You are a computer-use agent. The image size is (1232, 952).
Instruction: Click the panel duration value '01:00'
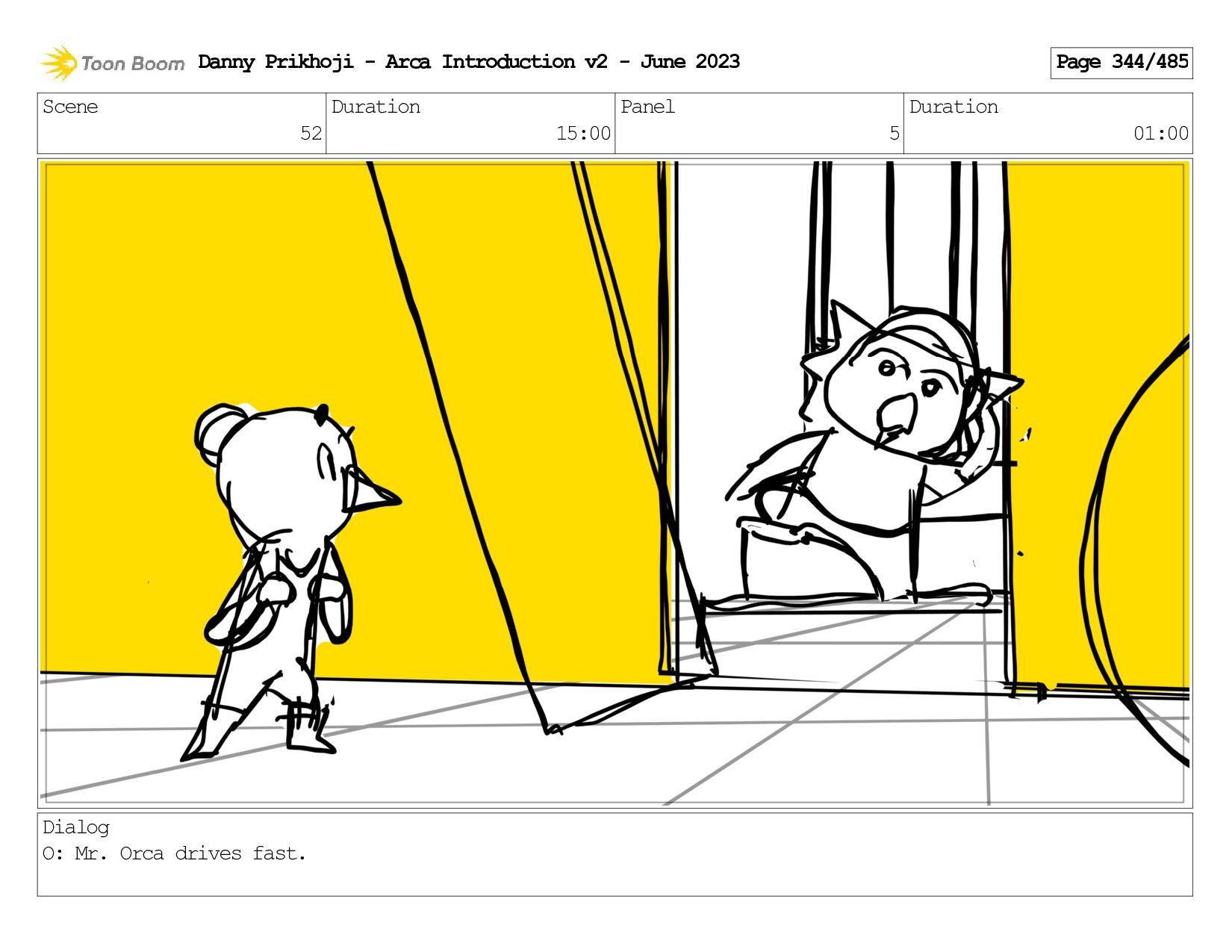click(x=1161, y=134)
